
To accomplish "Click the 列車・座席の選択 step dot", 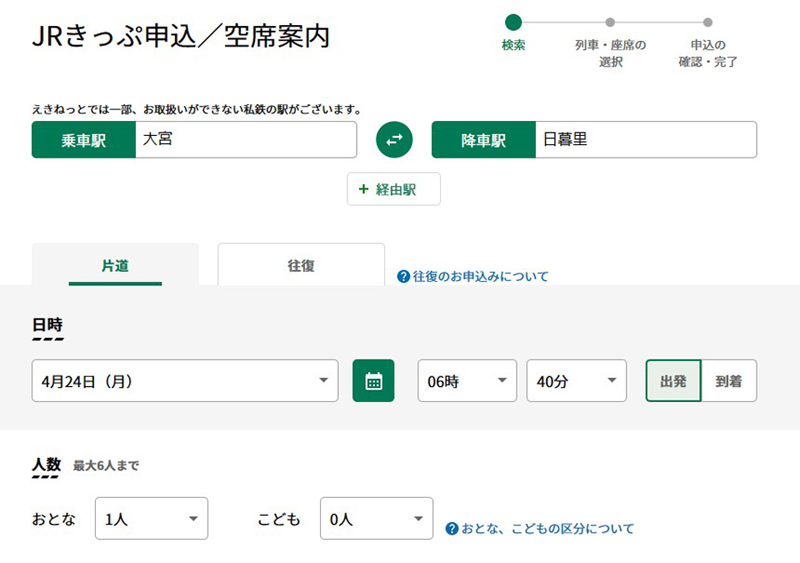I will [x=610, y=22].
